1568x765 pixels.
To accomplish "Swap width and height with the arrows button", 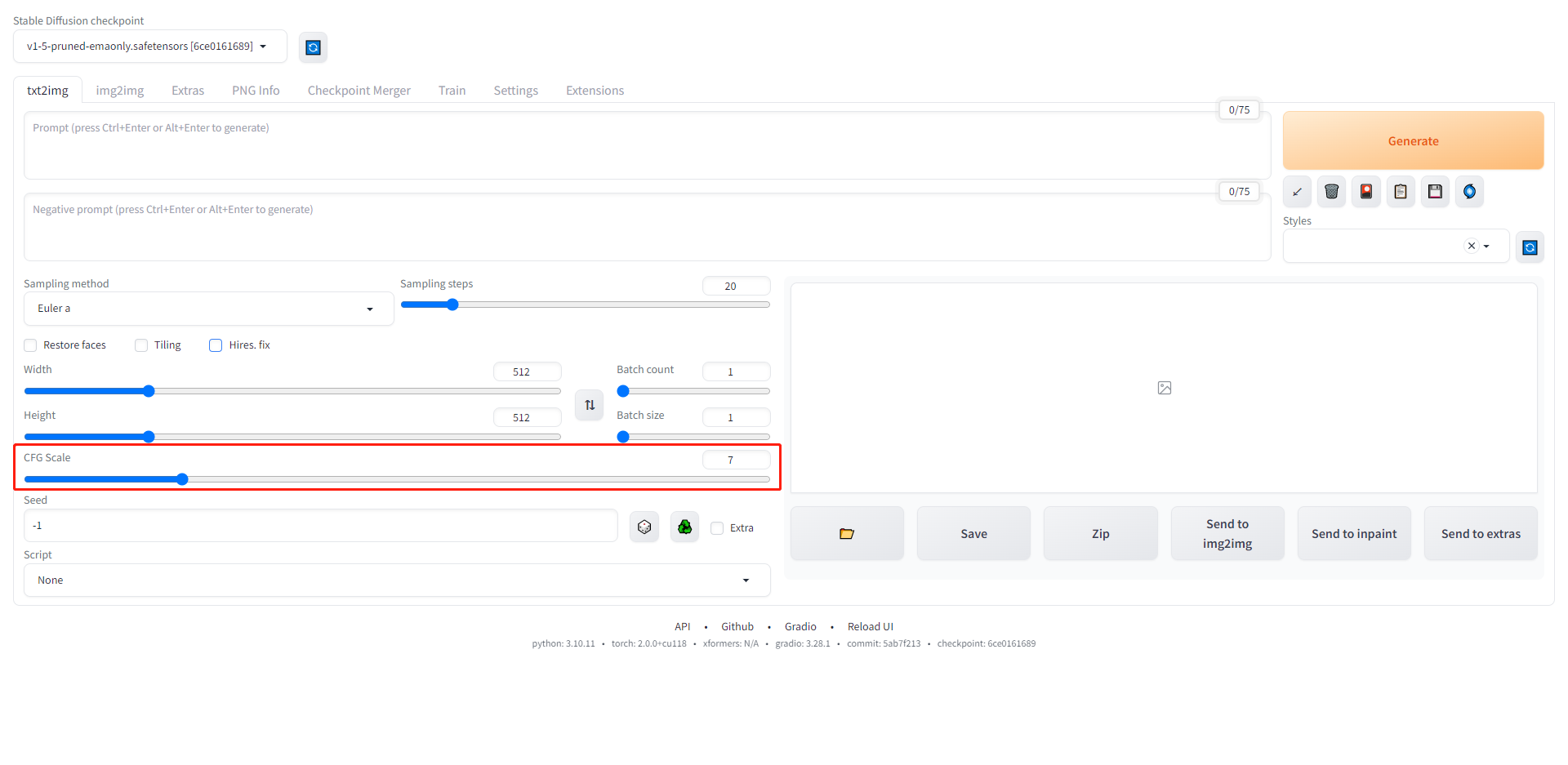I will (590, 405).
